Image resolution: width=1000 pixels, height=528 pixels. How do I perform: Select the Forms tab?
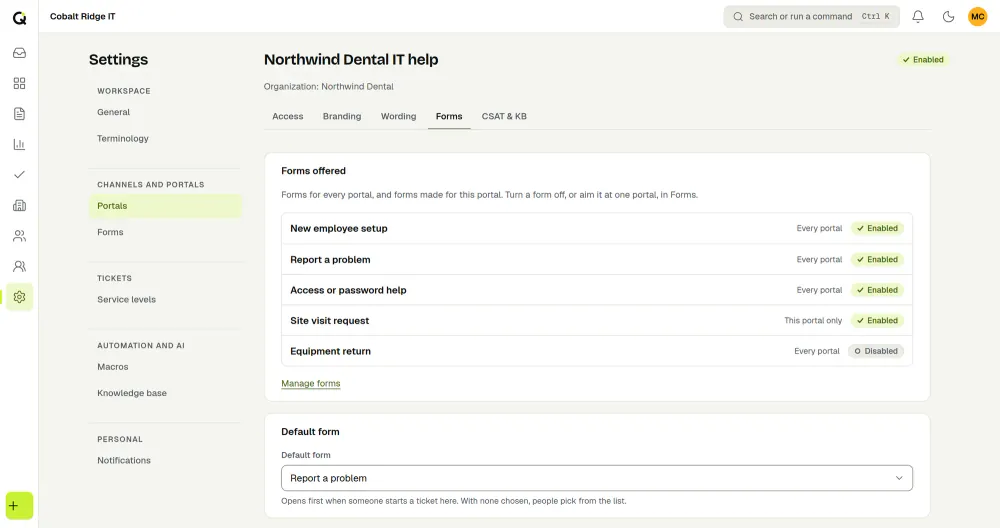[449, 117]
